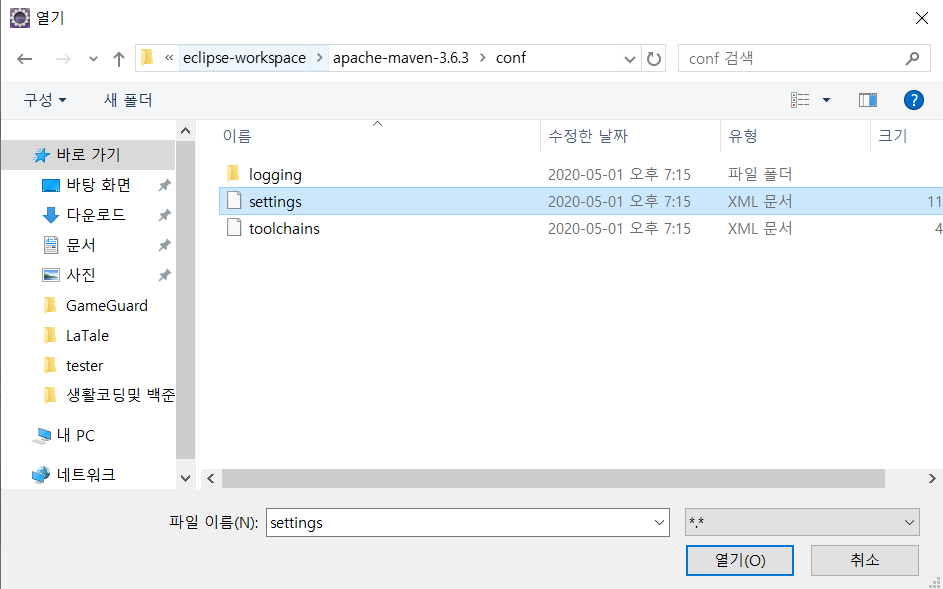Screen dimensions: 943x589
Task: Select conf in the address path
Action: pos(511,58)
